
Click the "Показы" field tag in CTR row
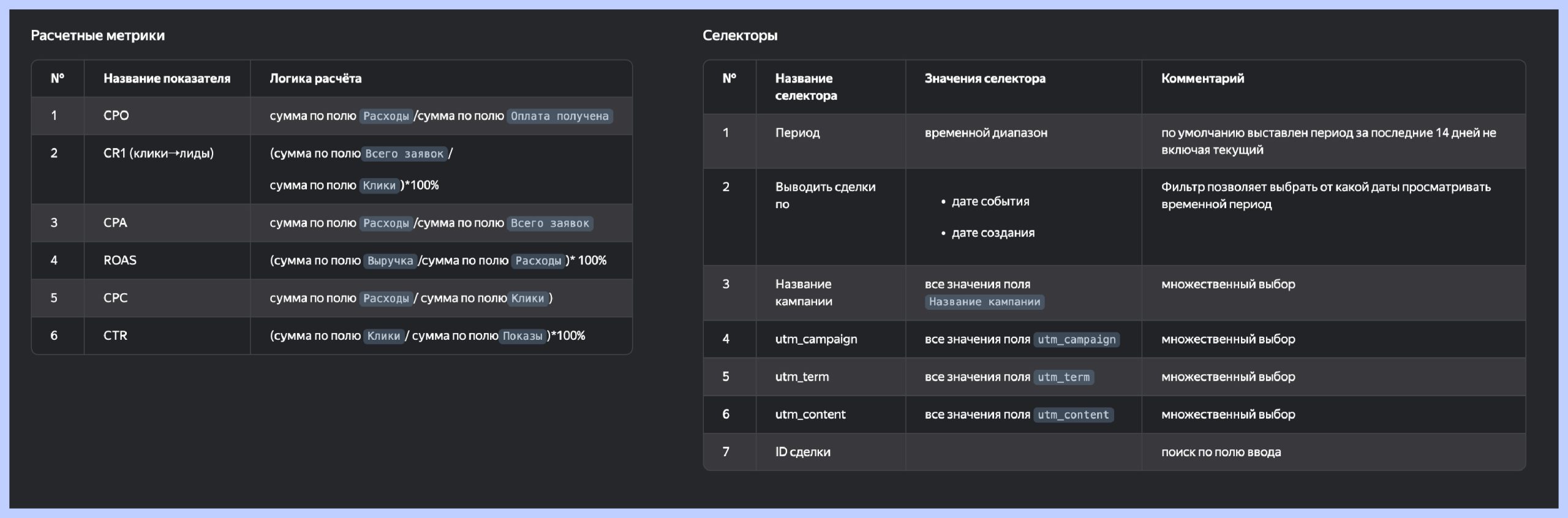pyautogui.click(x=522, y=336)
